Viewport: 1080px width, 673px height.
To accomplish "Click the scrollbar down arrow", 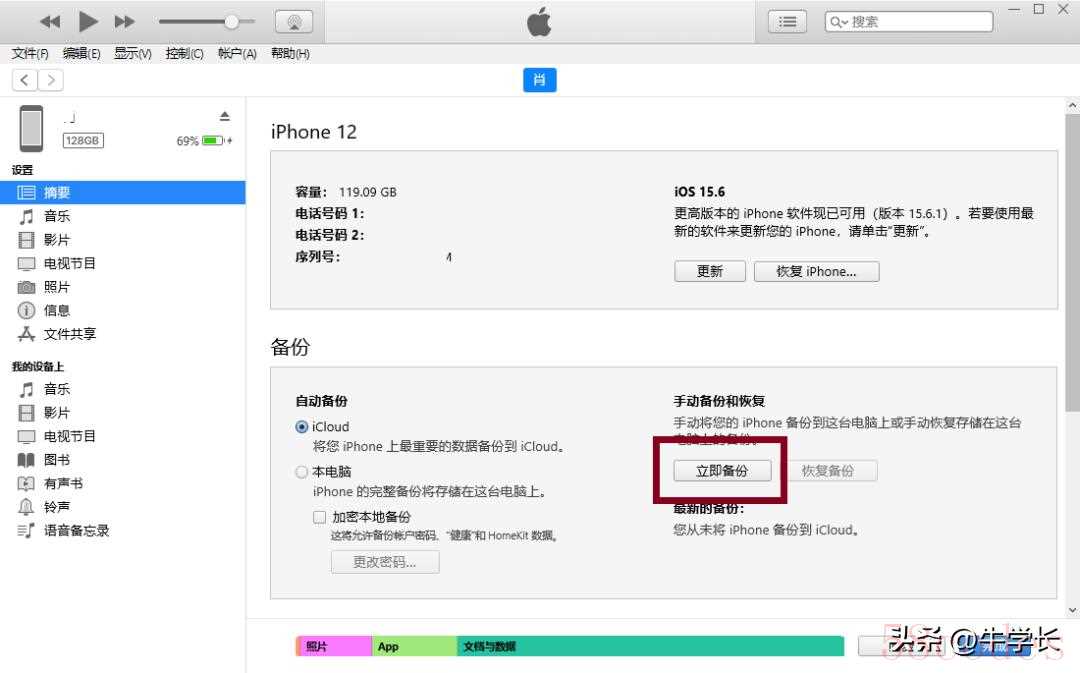I will (x=1072, y=610).
